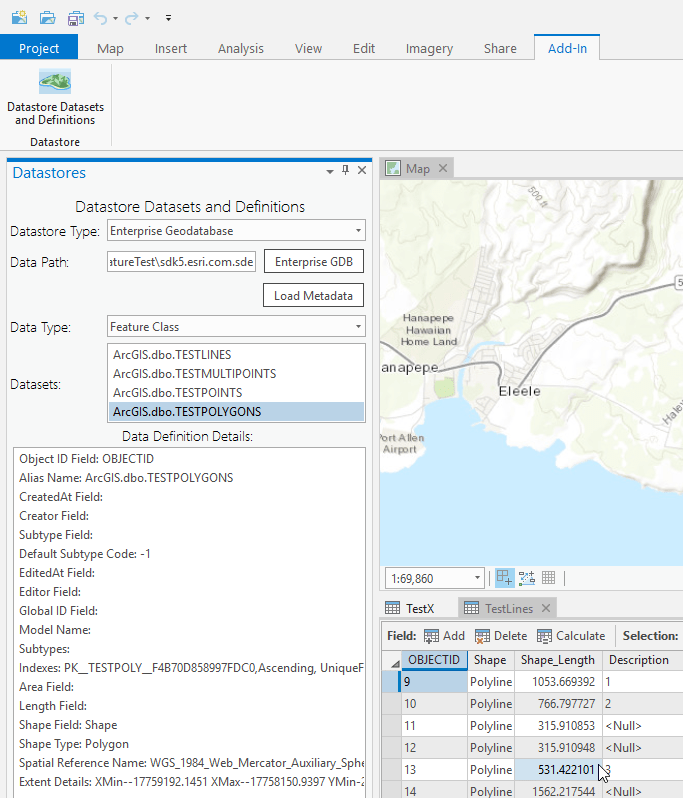This screenshot has width=683, height=798.
Task: Click the Enterprise GDB button
Action: point(313,262)
